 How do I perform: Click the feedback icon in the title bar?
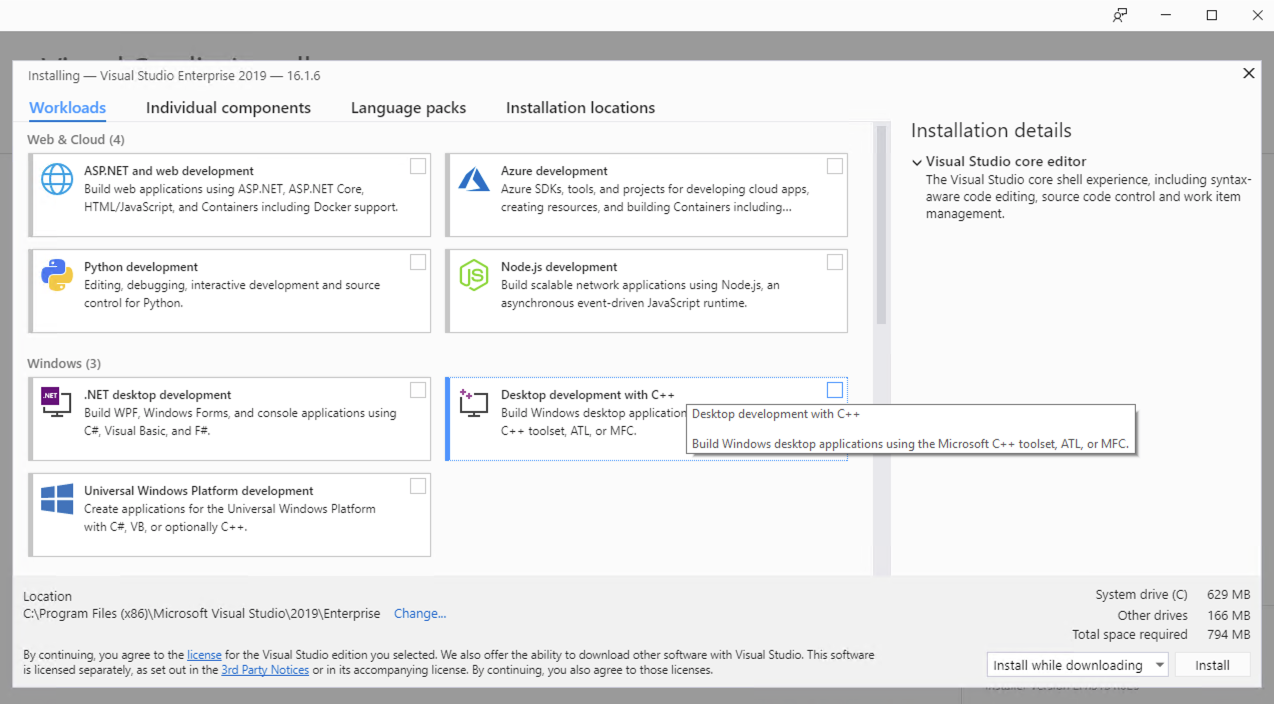tap(1120, 15)
